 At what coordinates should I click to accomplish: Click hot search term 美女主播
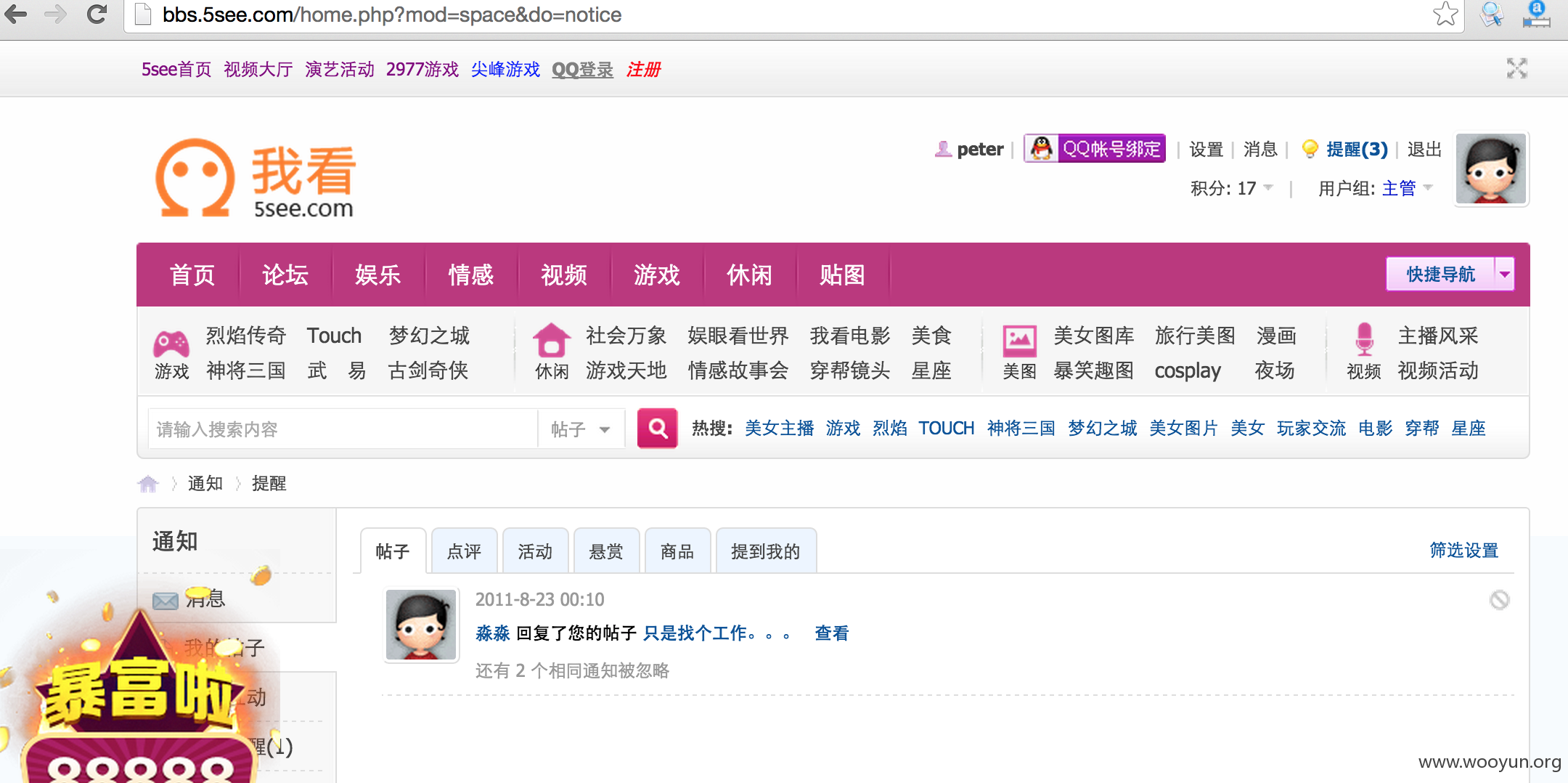(x=780, y=429)
